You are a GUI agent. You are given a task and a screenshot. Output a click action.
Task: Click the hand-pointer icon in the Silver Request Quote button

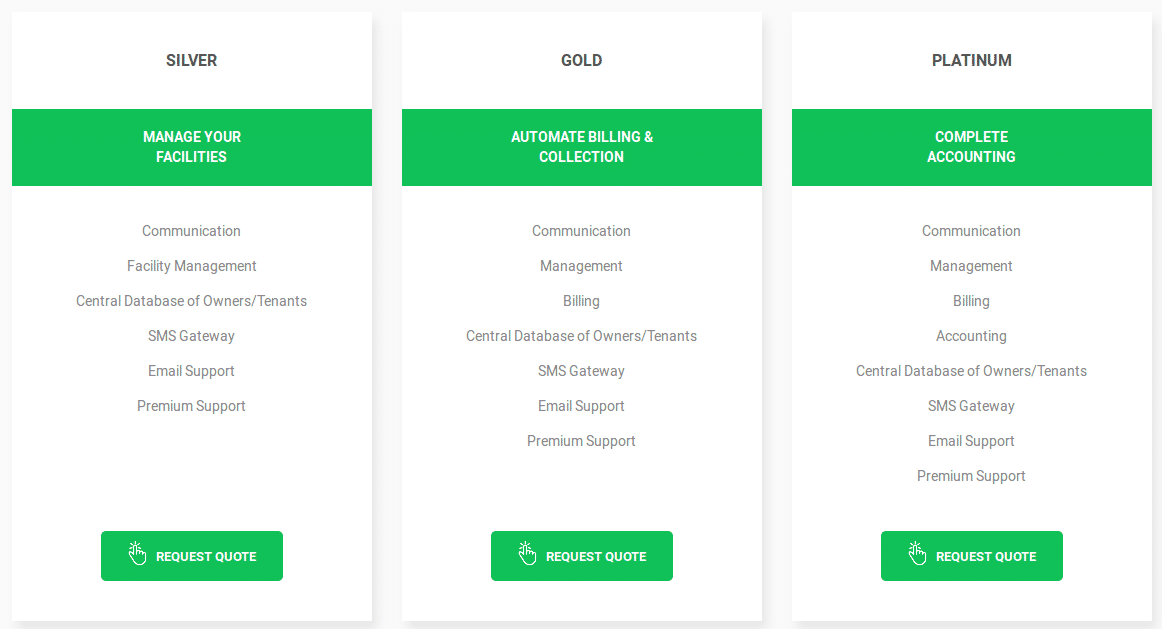(137, 553)
